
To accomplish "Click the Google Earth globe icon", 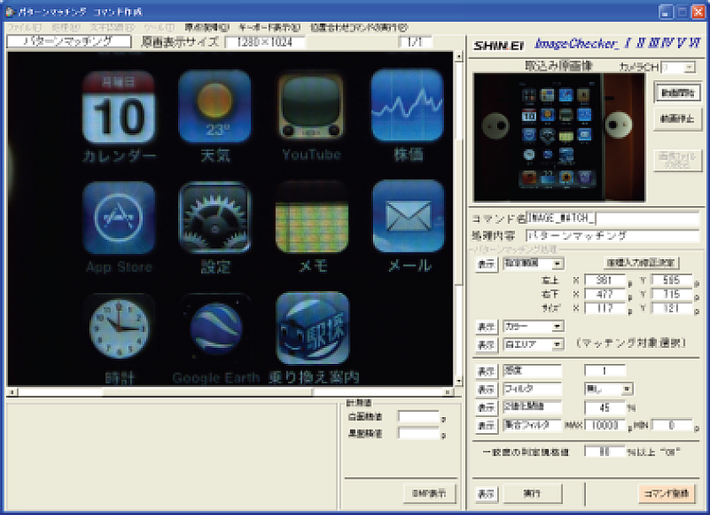I will click(x=216, y=328).
